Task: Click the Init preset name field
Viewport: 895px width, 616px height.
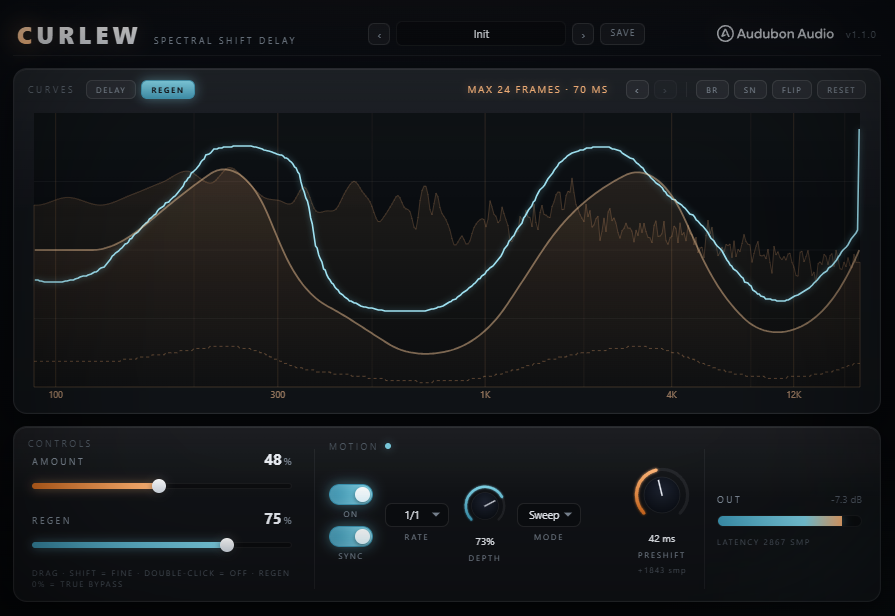Action: coord(481,34)
